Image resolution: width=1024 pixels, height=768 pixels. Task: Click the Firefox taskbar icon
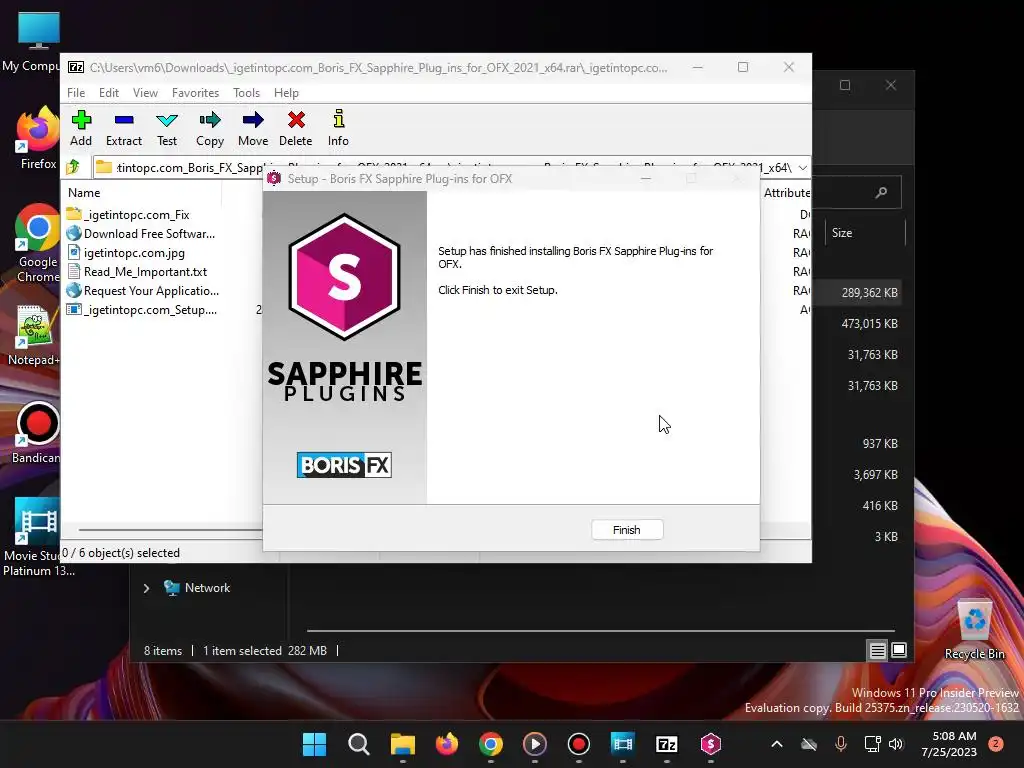[x=447, y=744]
